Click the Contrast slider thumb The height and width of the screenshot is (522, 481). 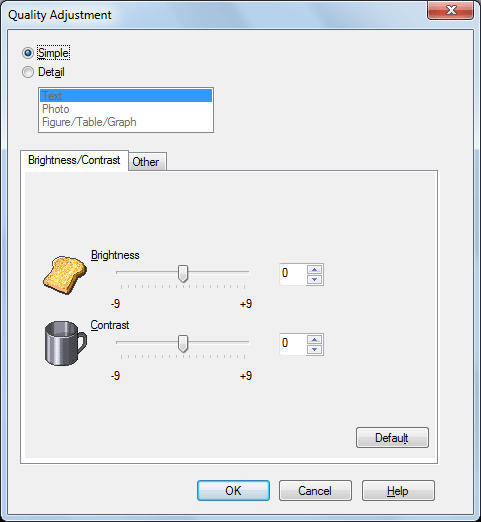click(183, 344)
